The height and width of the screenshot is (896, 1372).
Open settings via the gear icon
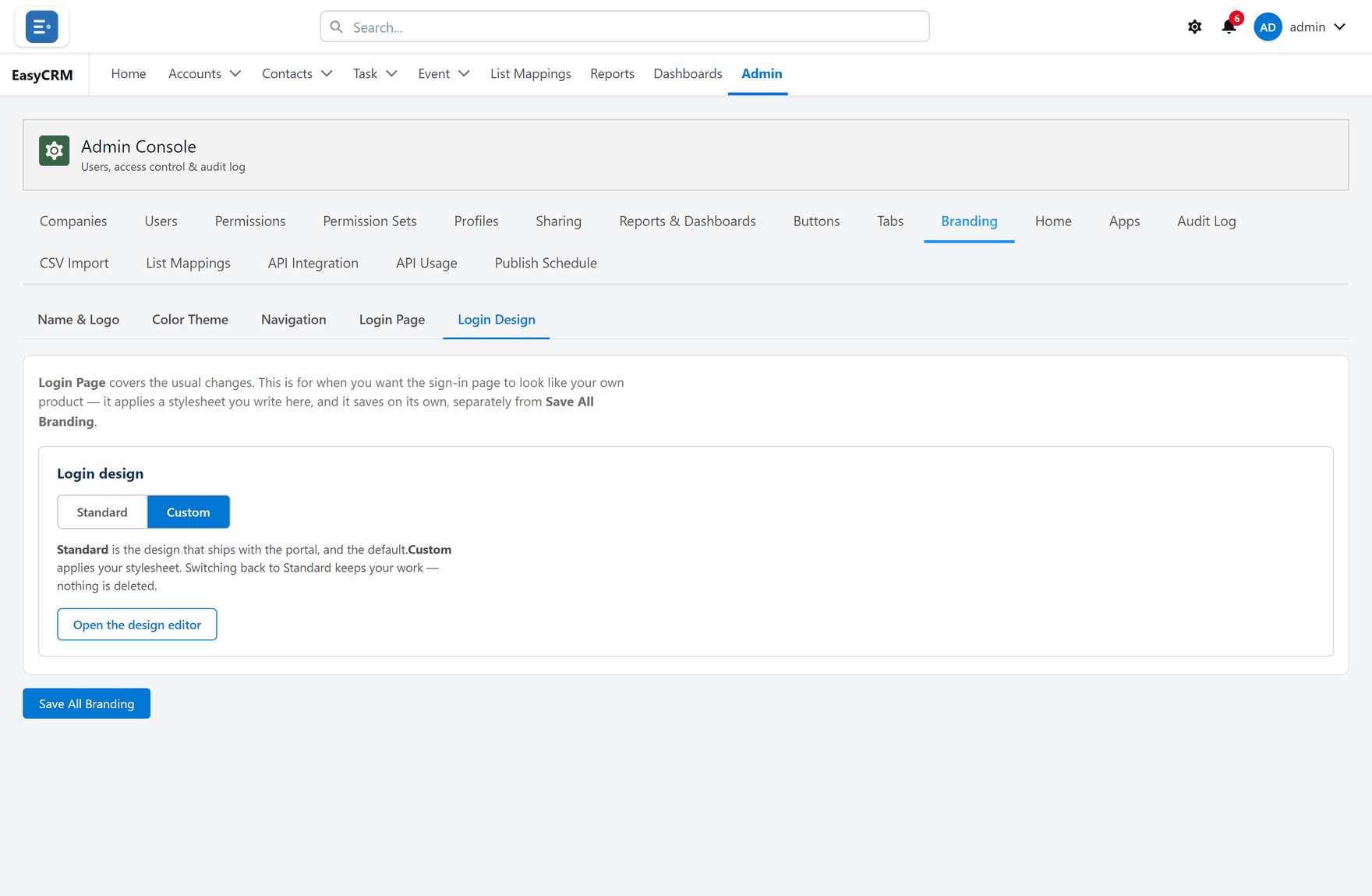pos(1194,27)
